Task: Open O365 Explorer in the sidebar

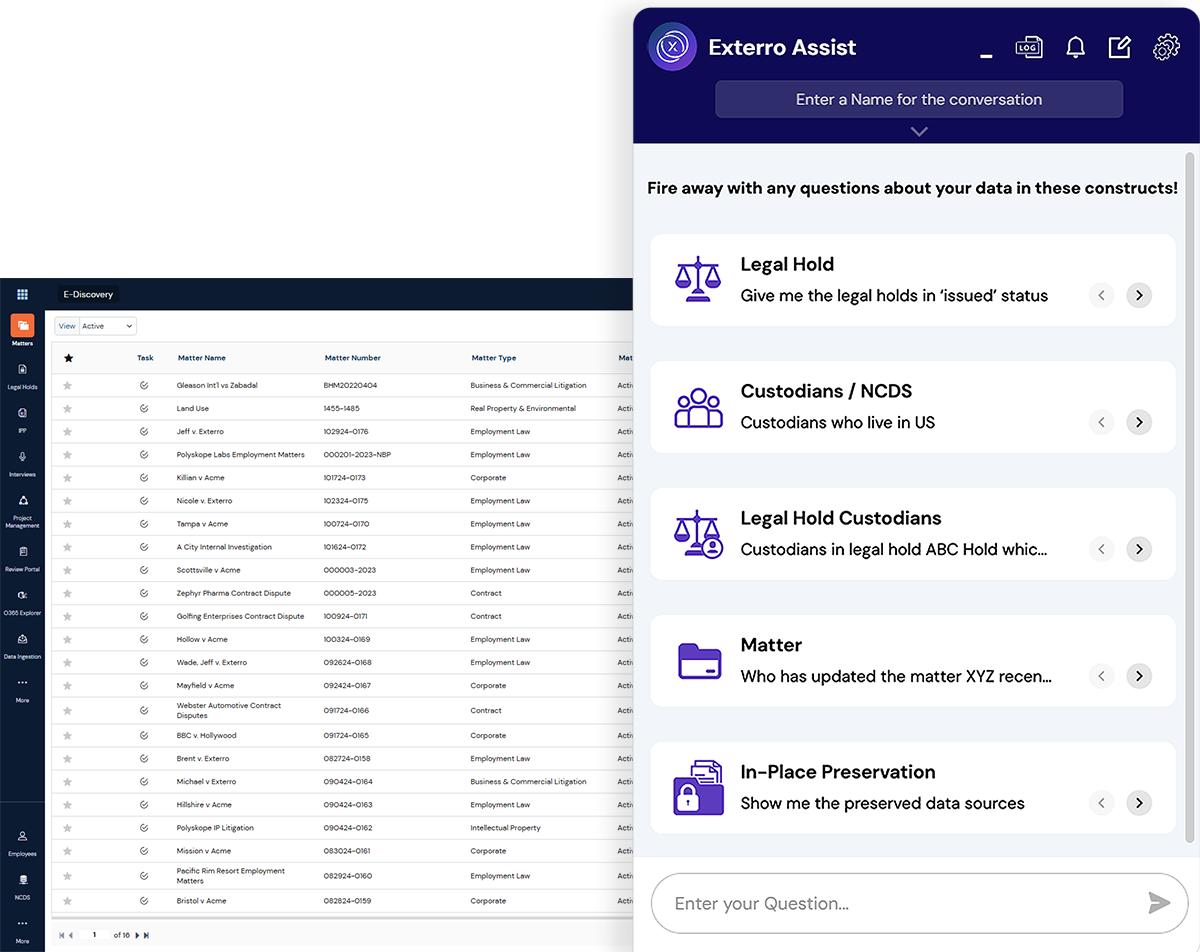Action: click(22, 602)
